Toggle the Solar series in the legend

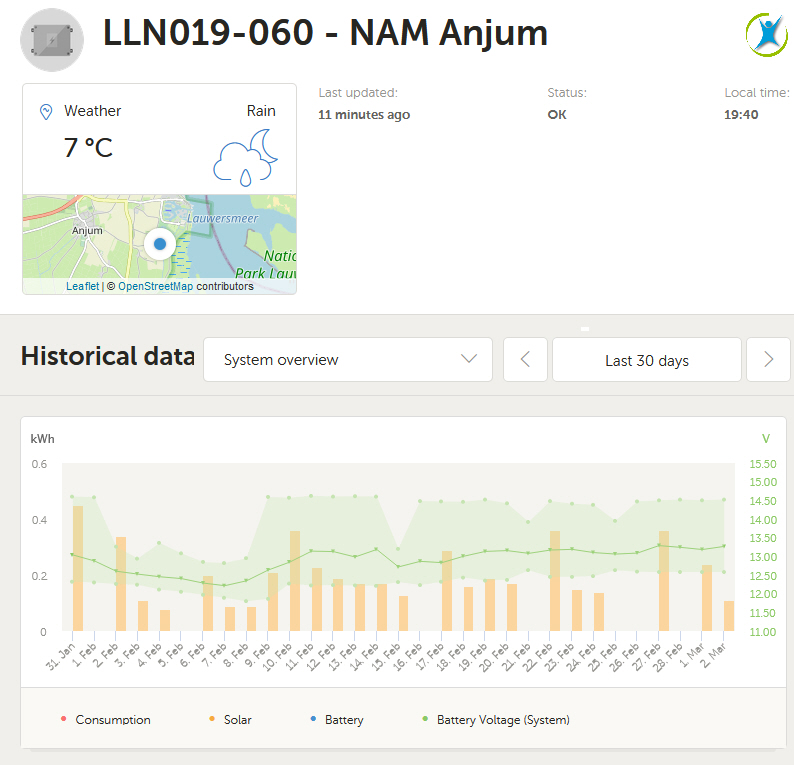click(x=230, y=719)
